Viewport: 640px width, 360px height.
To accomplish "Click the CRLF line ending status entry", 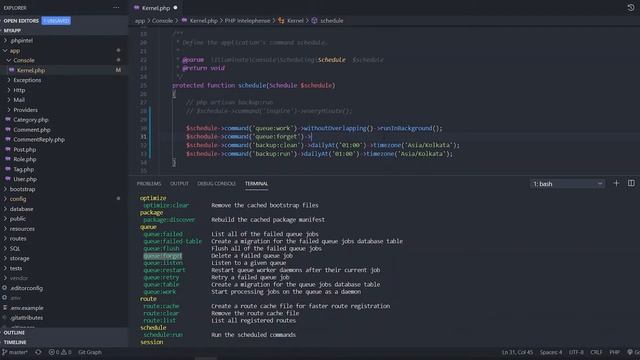I will tap(596, 352).
